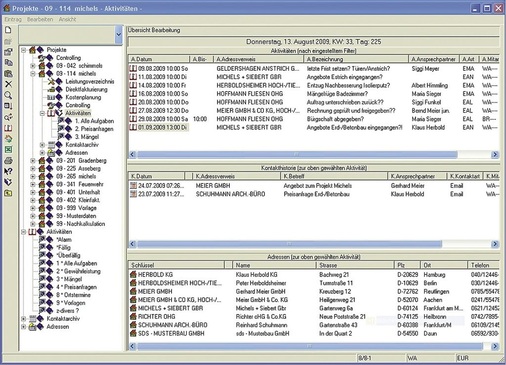
Task: Open the Eintrag menu
Action: [x=13, y=19]
